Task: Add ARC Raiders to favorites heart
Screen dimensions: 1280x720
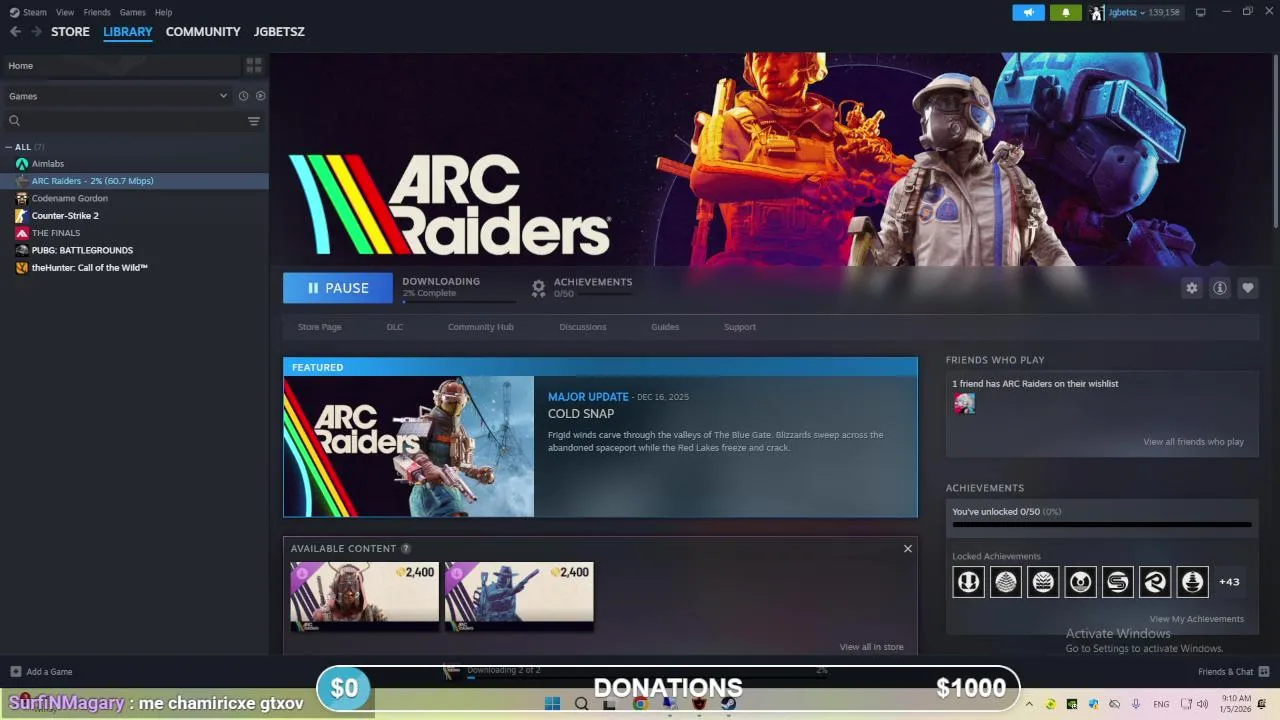Action: 1248,288
